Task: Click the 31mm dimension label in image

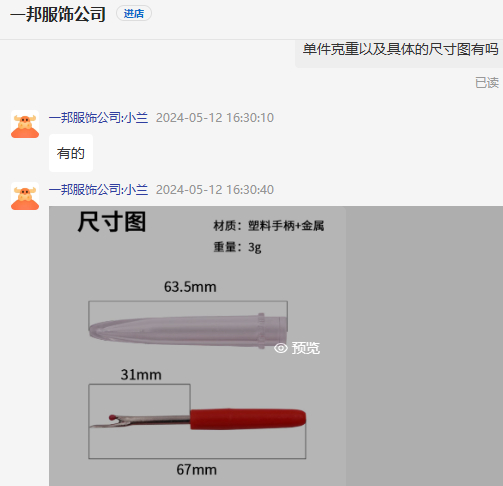Action: [141, 375]
